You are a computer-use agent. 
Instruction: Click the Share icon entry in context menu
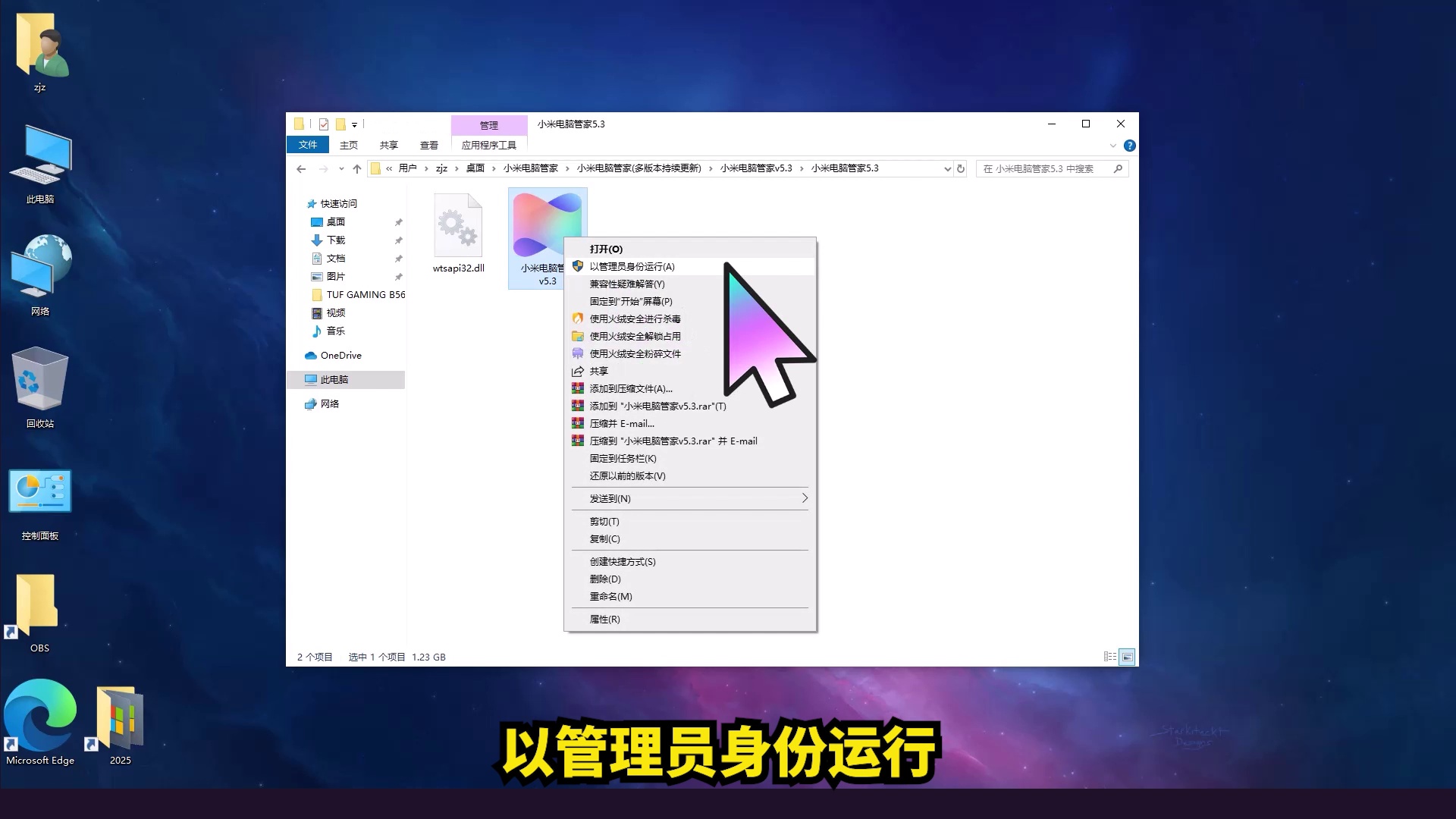coord(578,372)
